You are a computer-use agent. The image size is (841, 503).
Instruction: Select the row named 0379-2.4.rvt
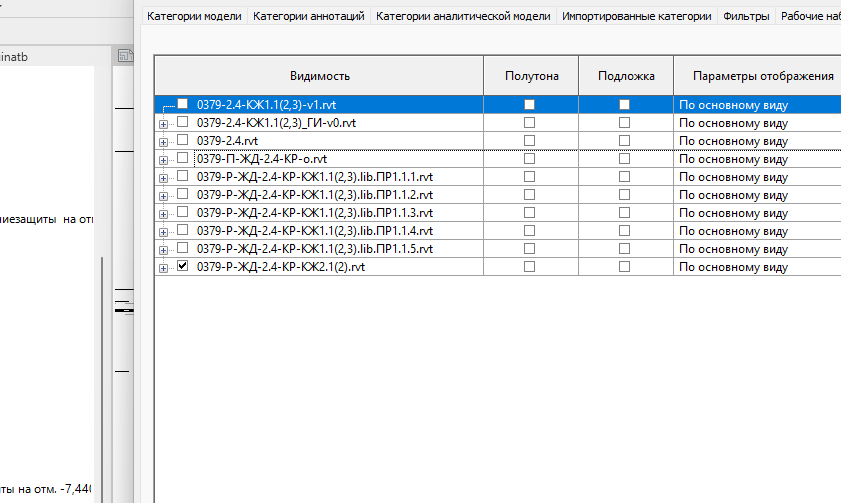coord(227,141)
